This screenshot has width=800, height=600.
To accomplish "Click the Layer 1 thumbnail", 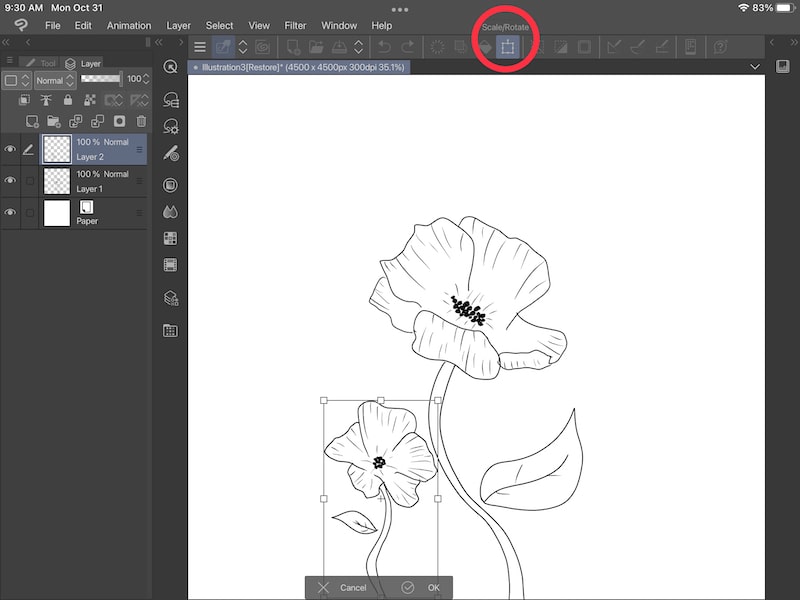I will point(57,180).
